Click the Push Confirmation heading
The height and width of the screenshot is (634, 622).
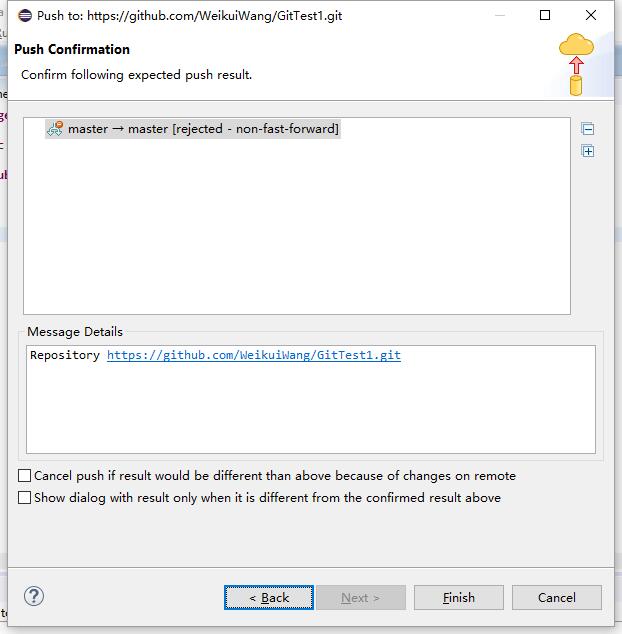pos(72,49)
